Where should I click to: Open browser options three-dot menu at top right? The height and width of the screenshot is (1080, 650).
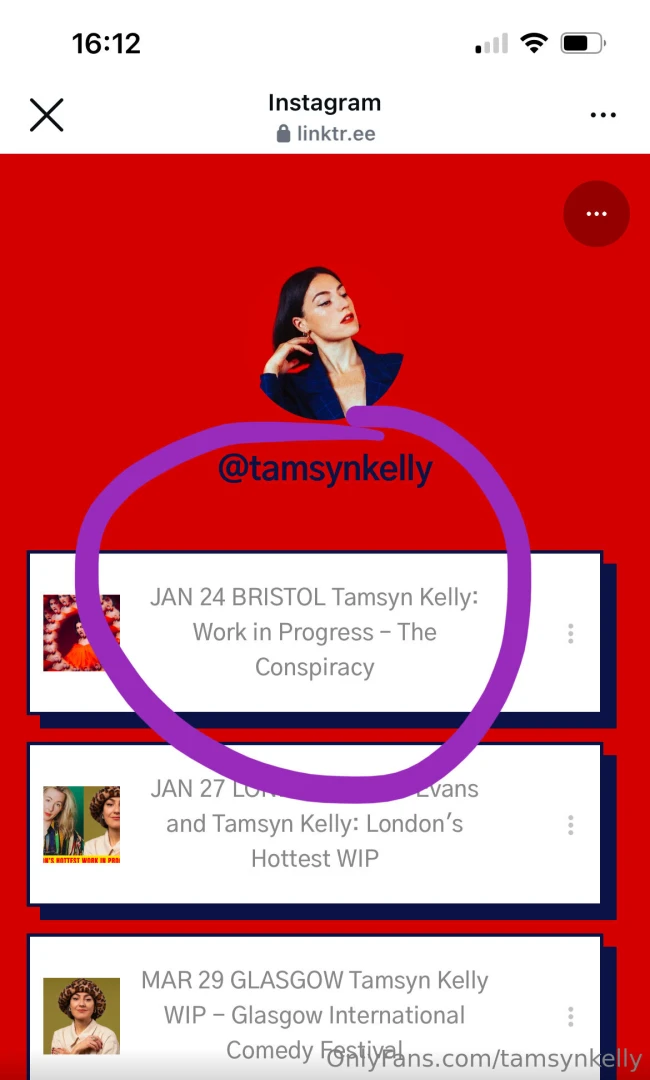[603, 115]
